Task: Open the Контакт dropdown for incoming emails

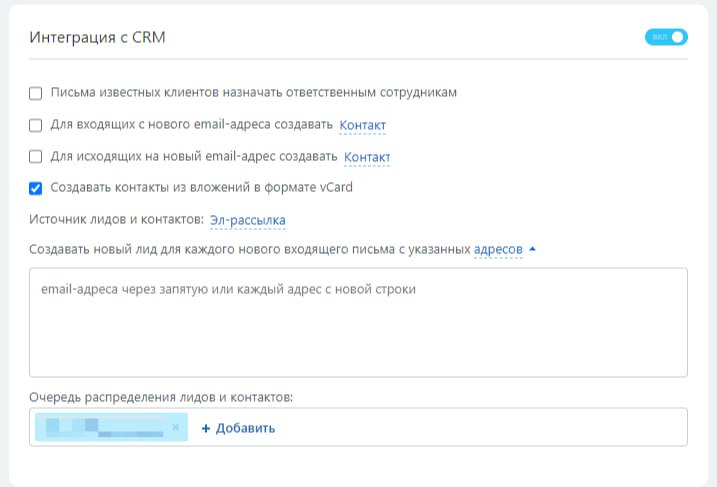Action: tap(362, 125)
